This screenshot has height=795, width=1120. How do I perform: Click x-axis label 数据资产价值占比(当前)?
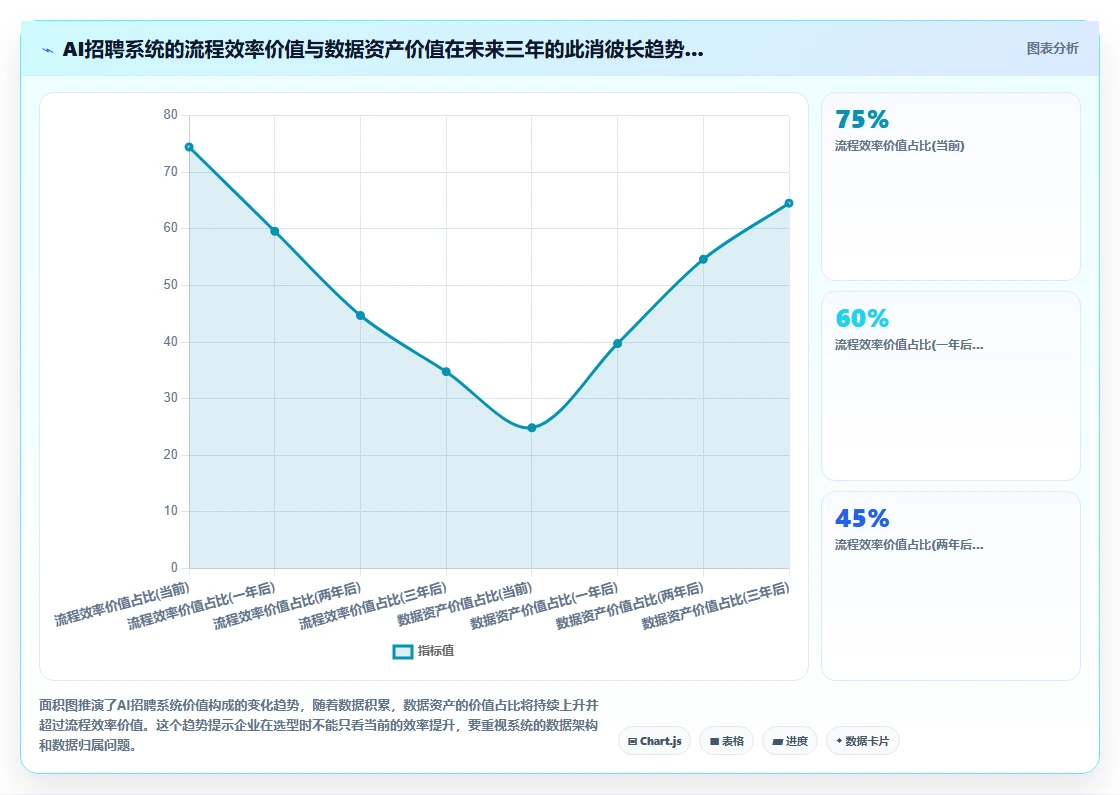click(465, 604)
